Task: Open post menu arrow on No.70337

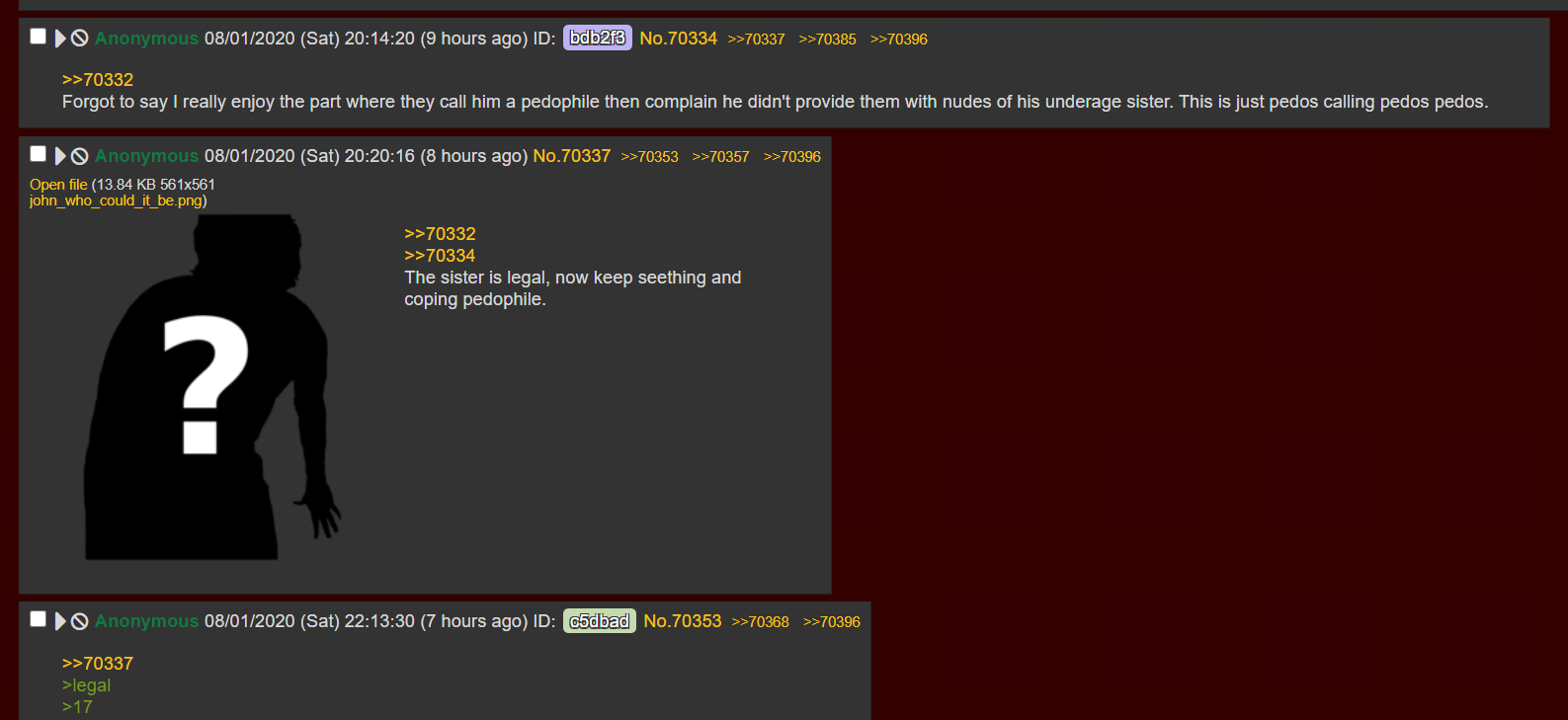Action: (60, 156)
